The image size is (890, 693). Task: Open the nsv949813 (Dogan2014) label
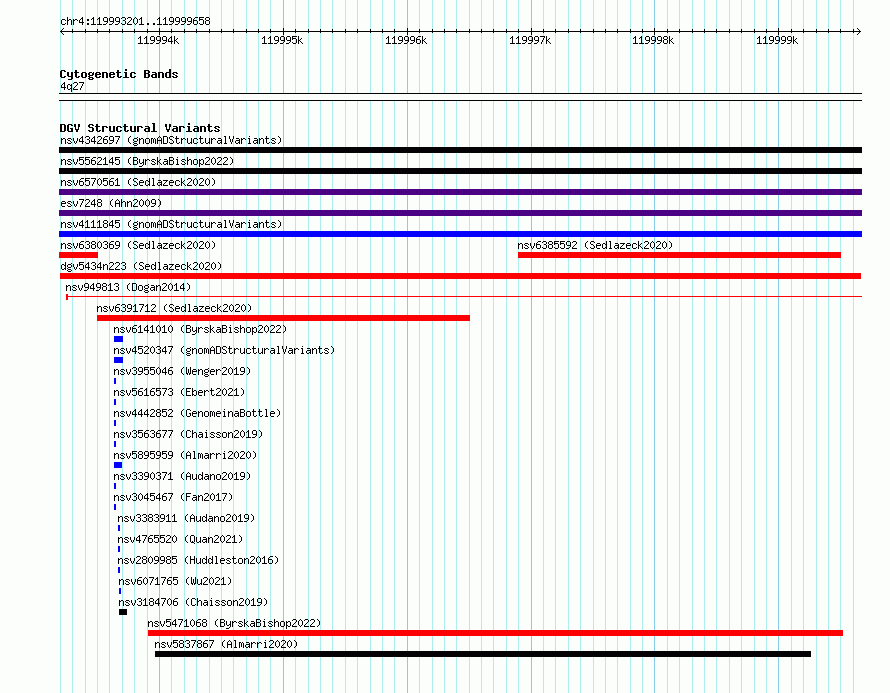128,287
